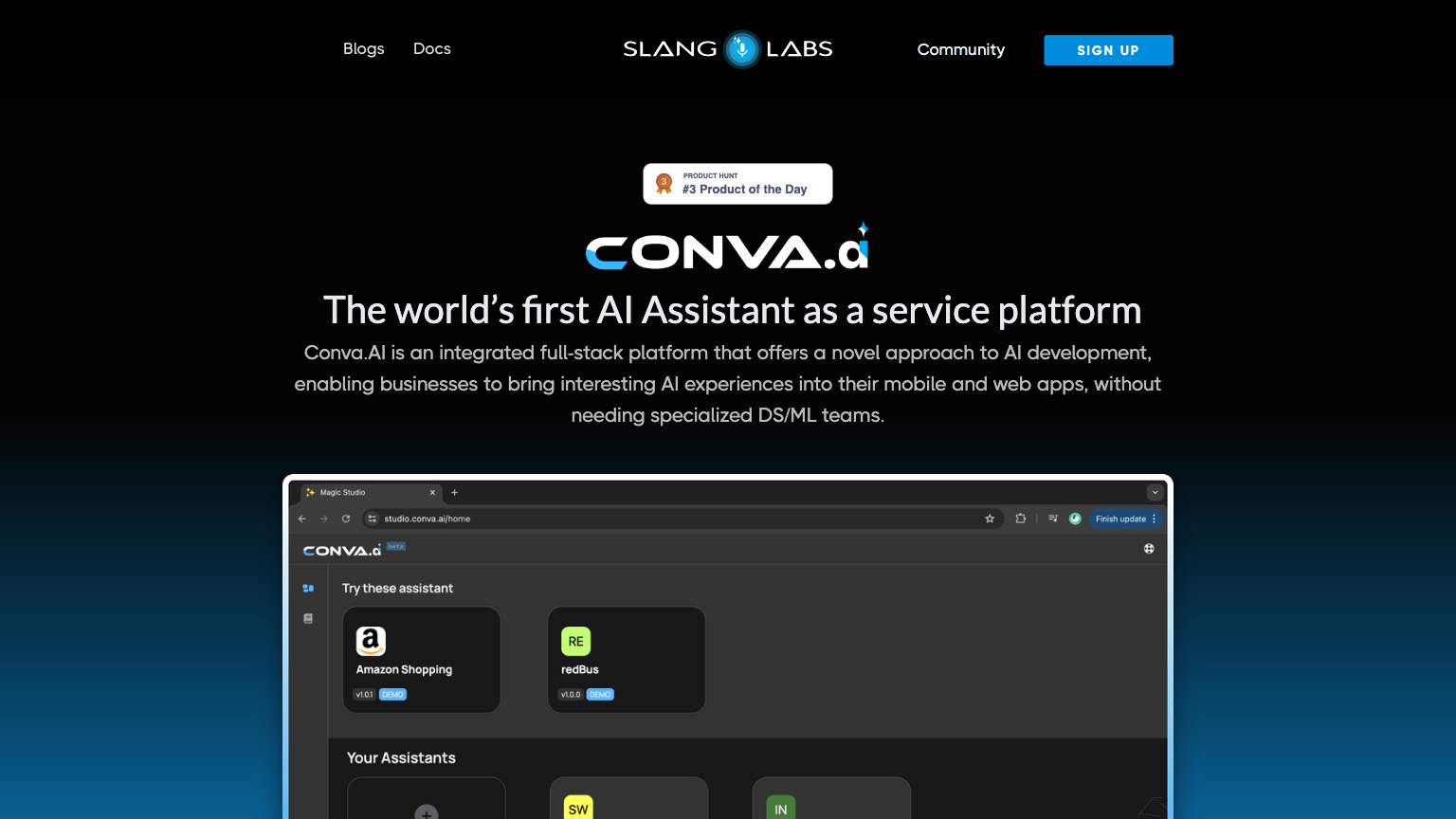The width and height of the screenshot is (1456, 819).
Task: Click the beta badge next to Conva.AI logo
Action: point(395,546)
